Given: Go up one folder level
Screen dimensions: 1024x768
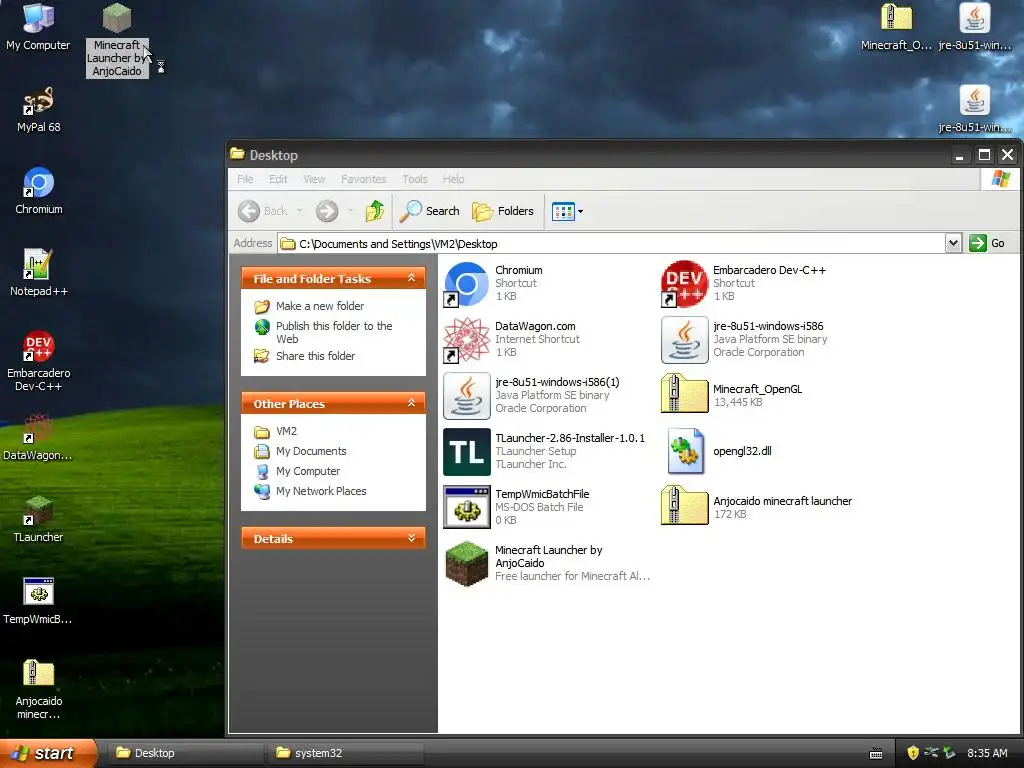Looking at the screenshot, I should (x=375, y=211).
